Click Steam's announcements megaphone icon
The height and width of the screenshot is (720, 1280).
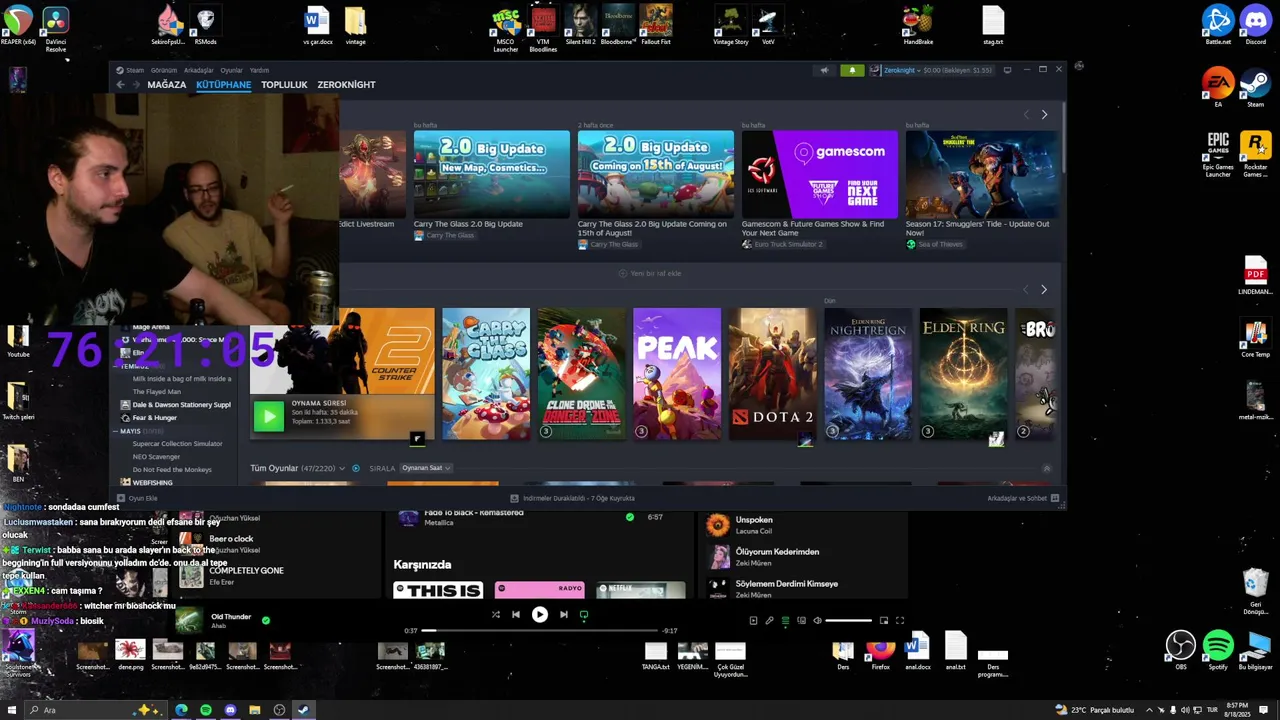coord(824,70)
